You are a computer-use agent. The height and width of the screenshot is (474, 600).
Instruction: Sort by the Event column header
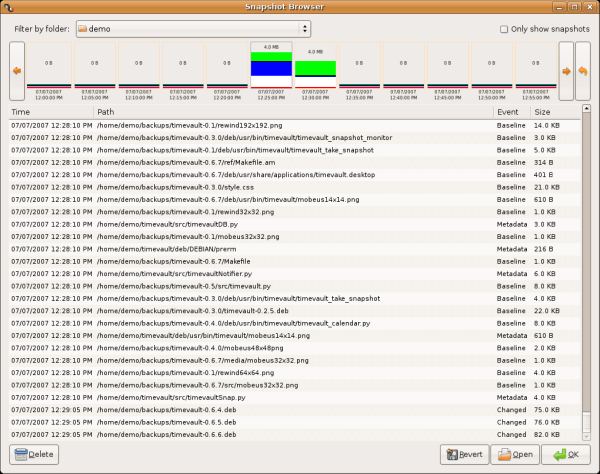510,112
